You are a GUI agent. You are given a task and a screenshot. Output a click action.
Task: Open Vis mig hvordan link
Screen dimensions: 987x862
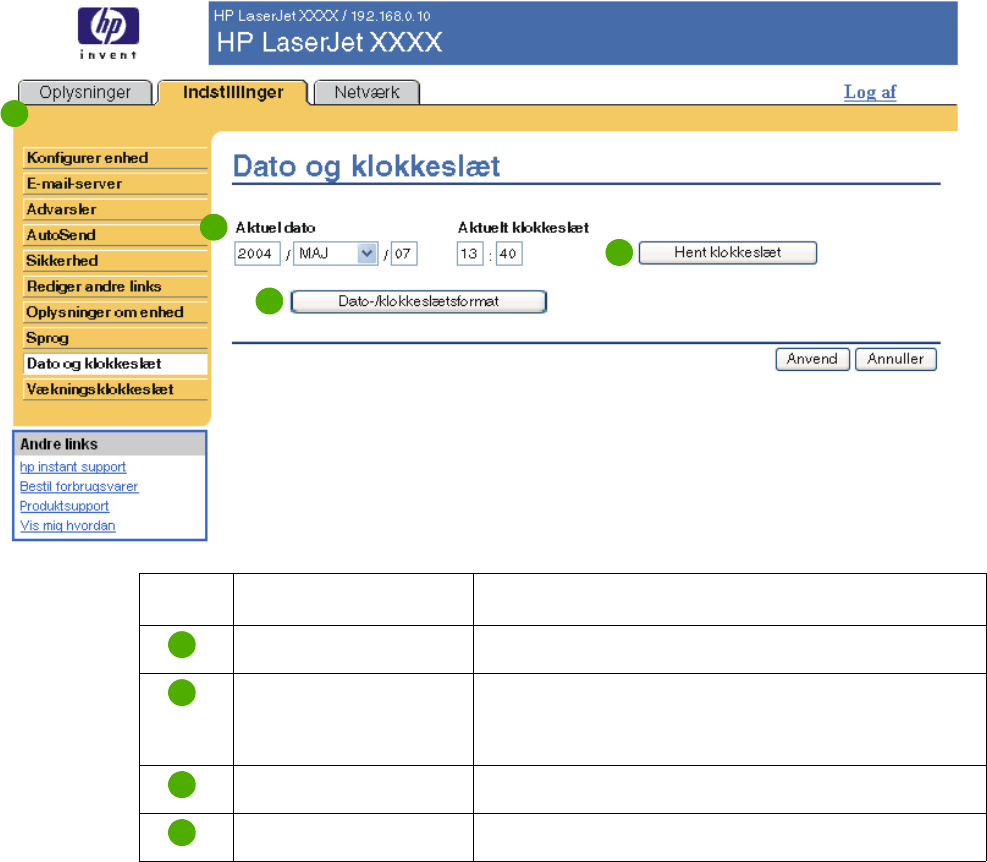[x=67, y=526]
